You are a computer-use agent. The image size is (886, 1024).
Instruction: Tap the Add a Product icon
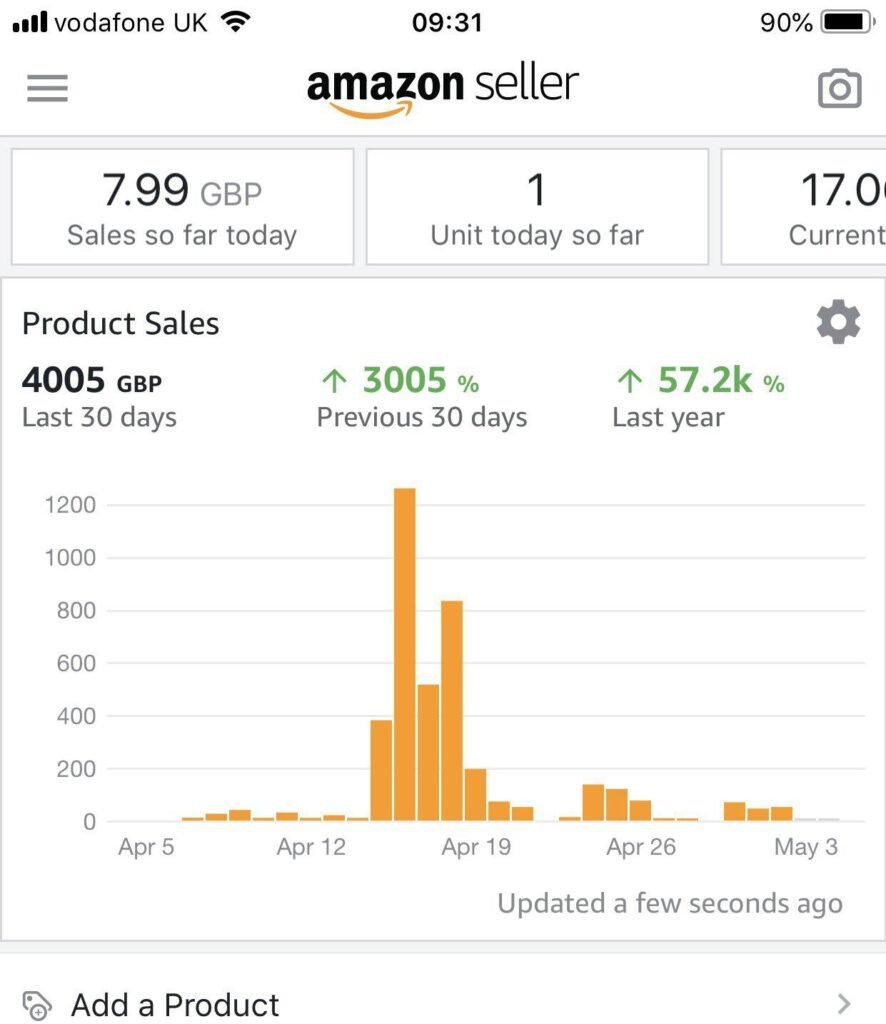tap(37, 1004)
